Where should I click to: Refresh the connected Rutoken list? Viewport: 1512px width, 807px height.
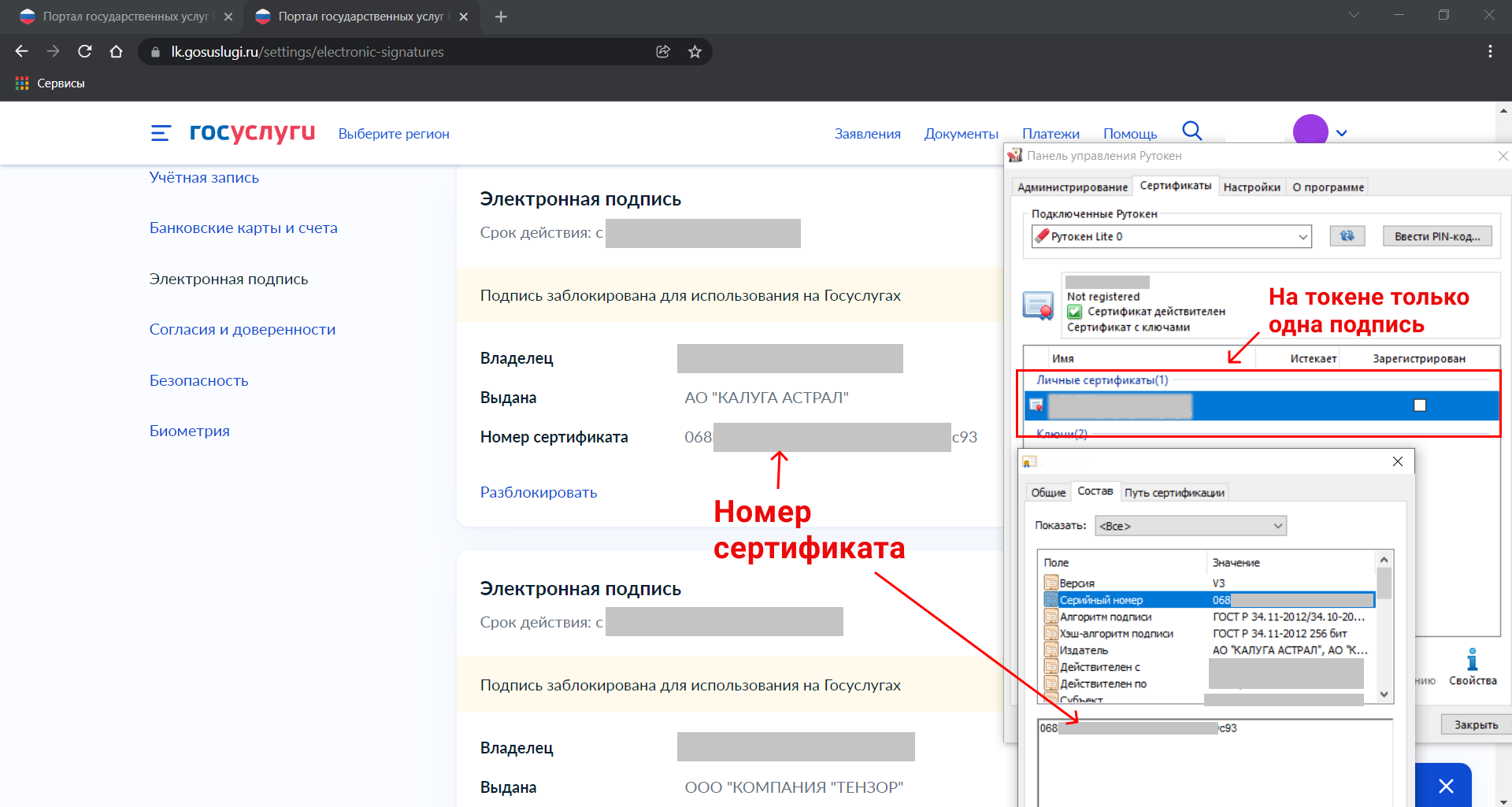(1347, 236)
